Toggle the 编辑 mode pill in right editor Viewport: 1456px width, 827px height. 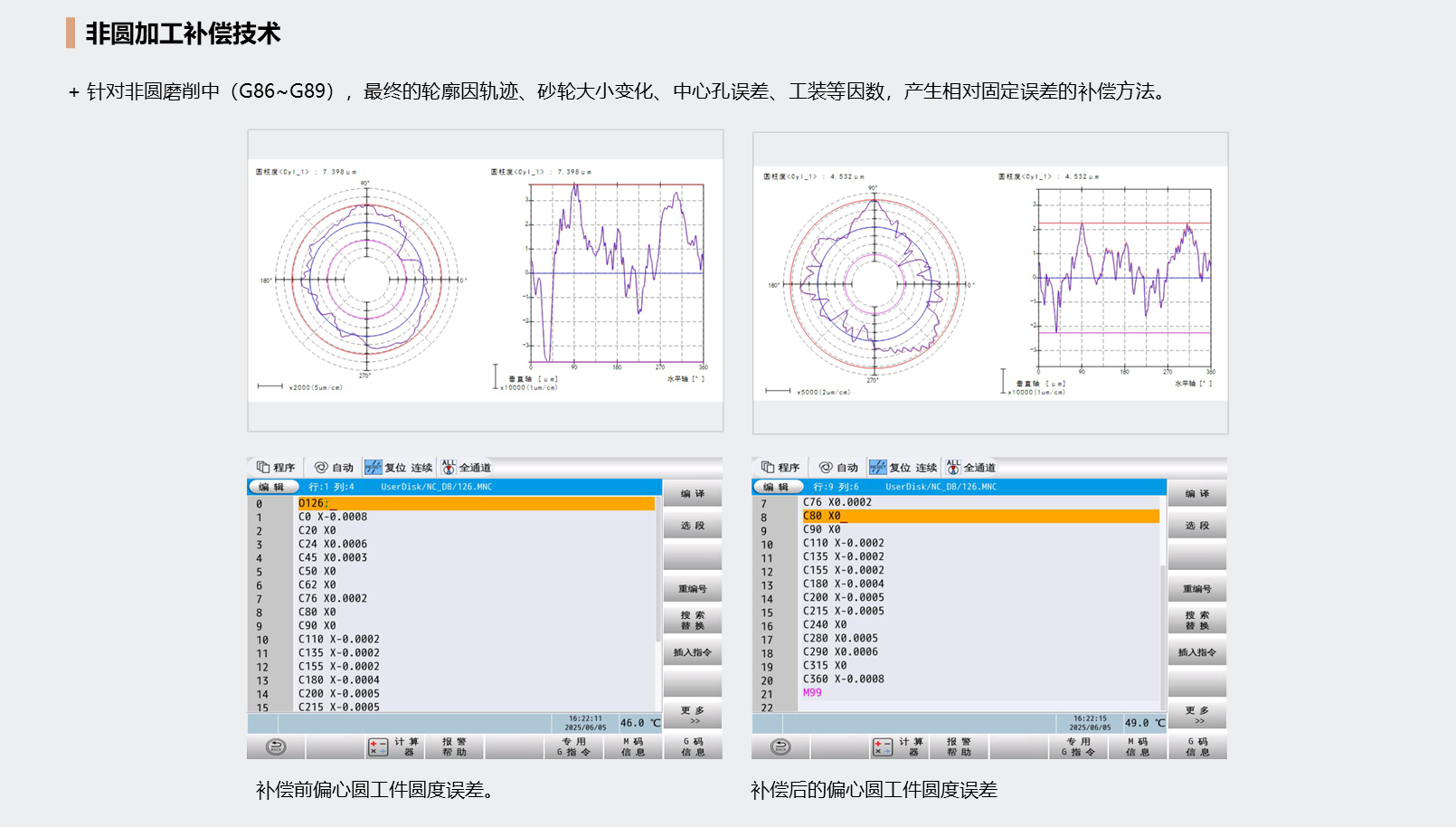(776, 487)
